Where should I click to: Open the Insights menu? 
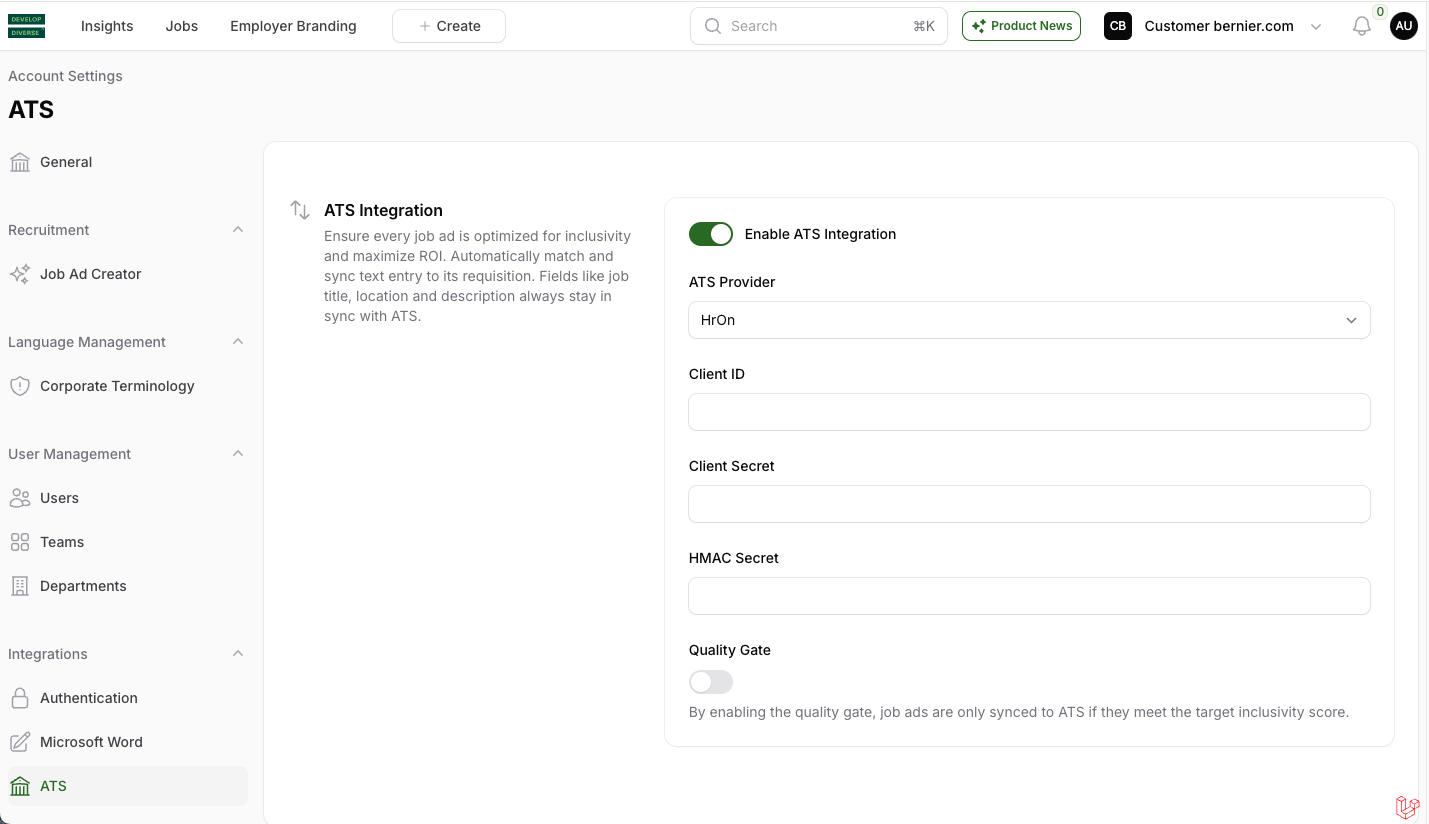coord(107,26)
